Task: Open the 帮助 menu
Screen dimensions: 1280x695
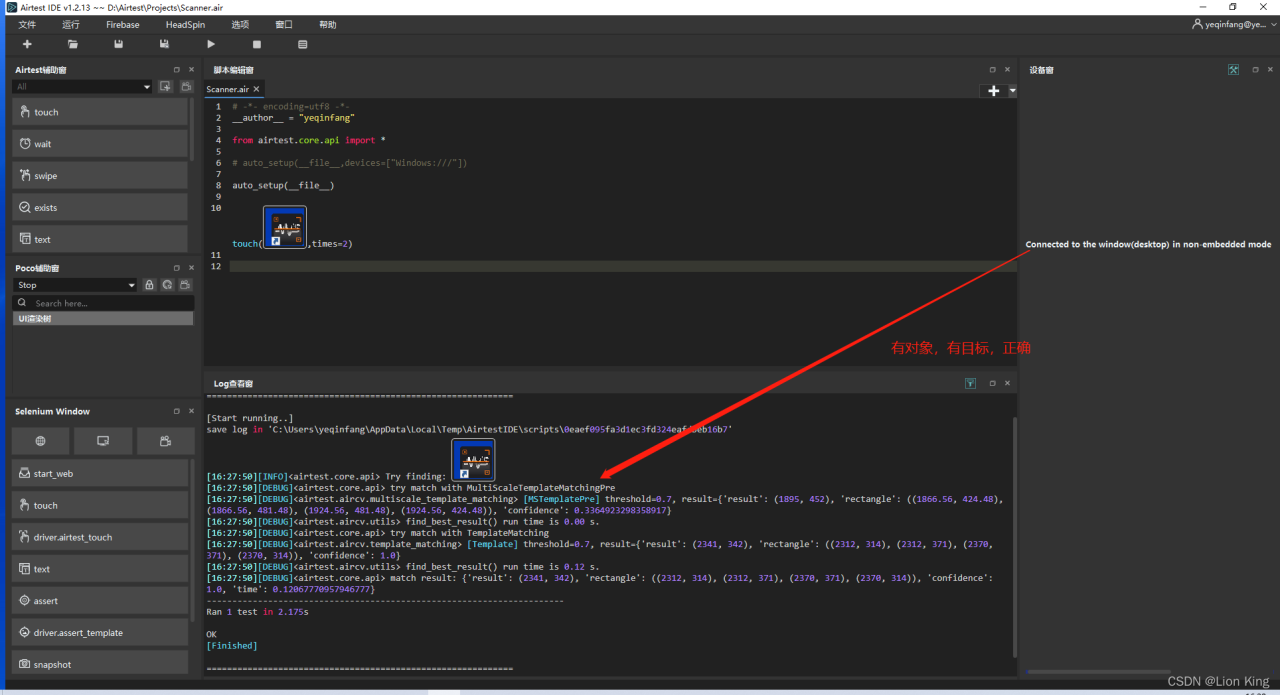Action: click(328, 24)
